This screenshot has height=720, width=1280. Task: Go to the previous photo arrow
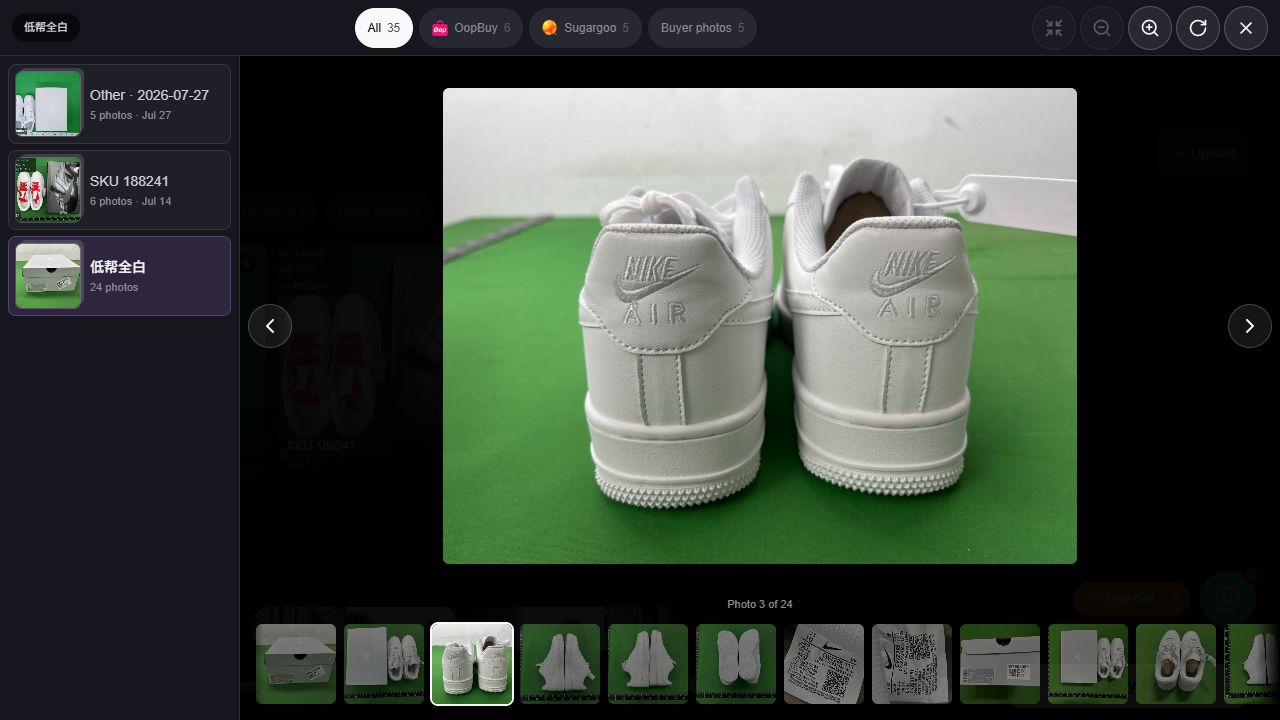pyautogui.click(x=270, y=326)
